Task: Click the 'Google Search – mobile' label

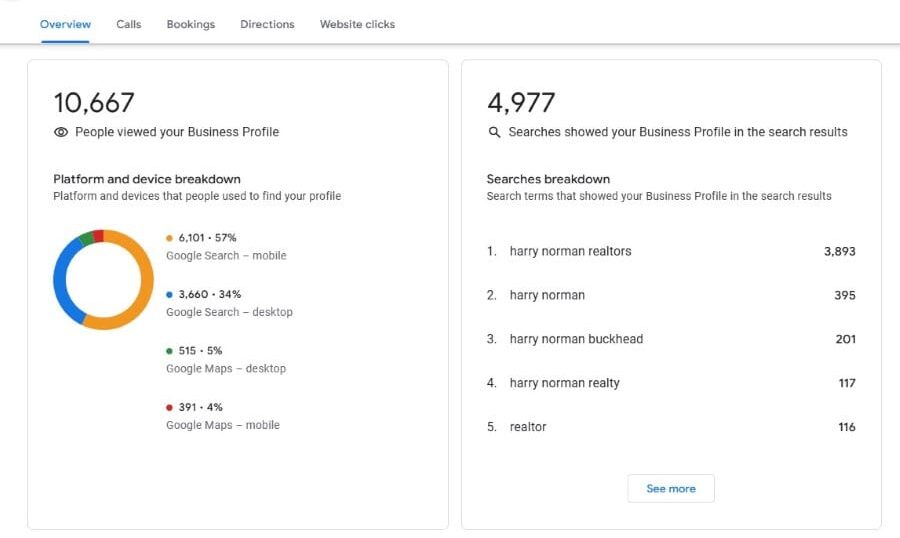Action: (226, 256)
